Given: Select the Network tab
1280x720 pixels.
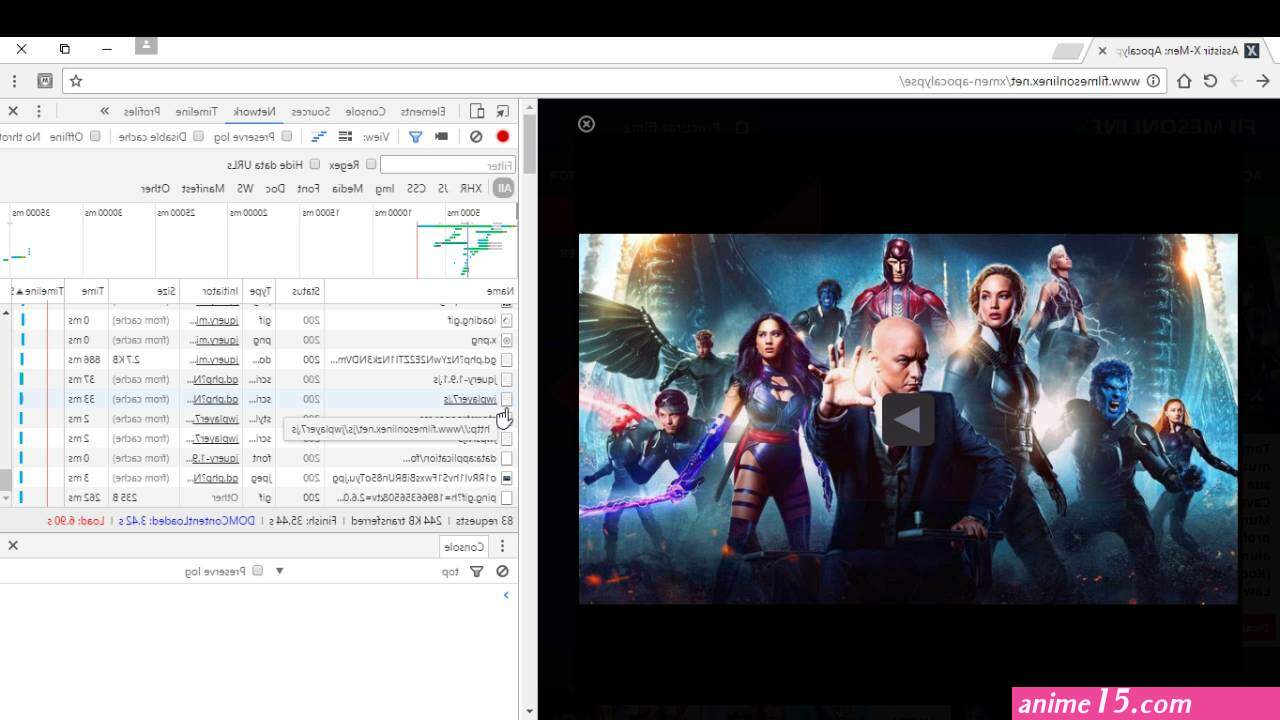Looking at the screenshot, I should pyautogui.click(x=254, y=111).
